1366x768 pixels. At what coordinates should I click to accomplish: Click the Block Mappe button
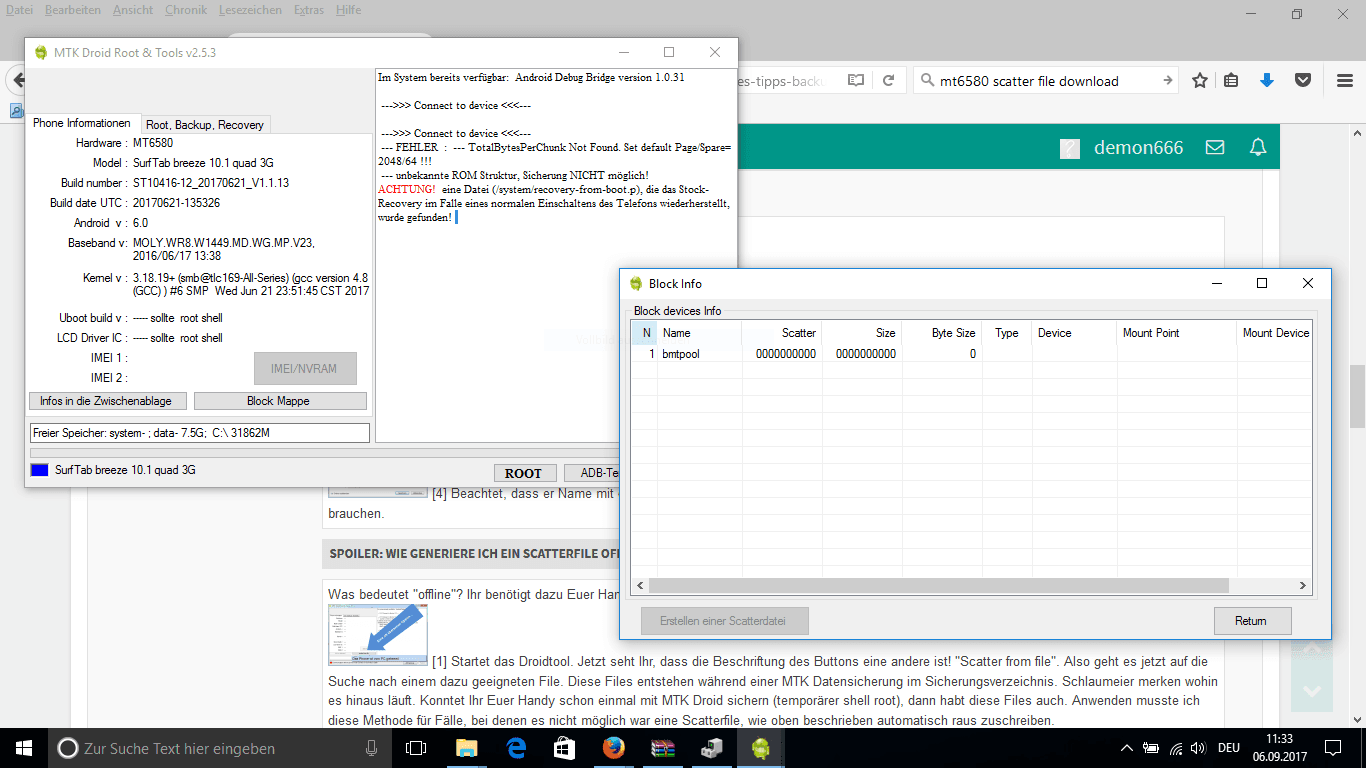tap(278, 401)
